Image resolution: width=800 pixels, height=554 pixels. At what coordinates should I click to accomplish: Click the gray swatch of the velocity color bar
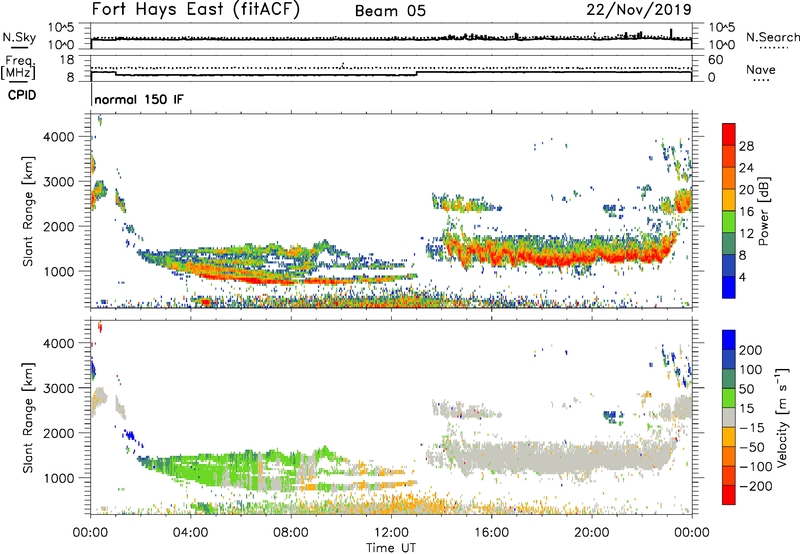click(729, 418)
